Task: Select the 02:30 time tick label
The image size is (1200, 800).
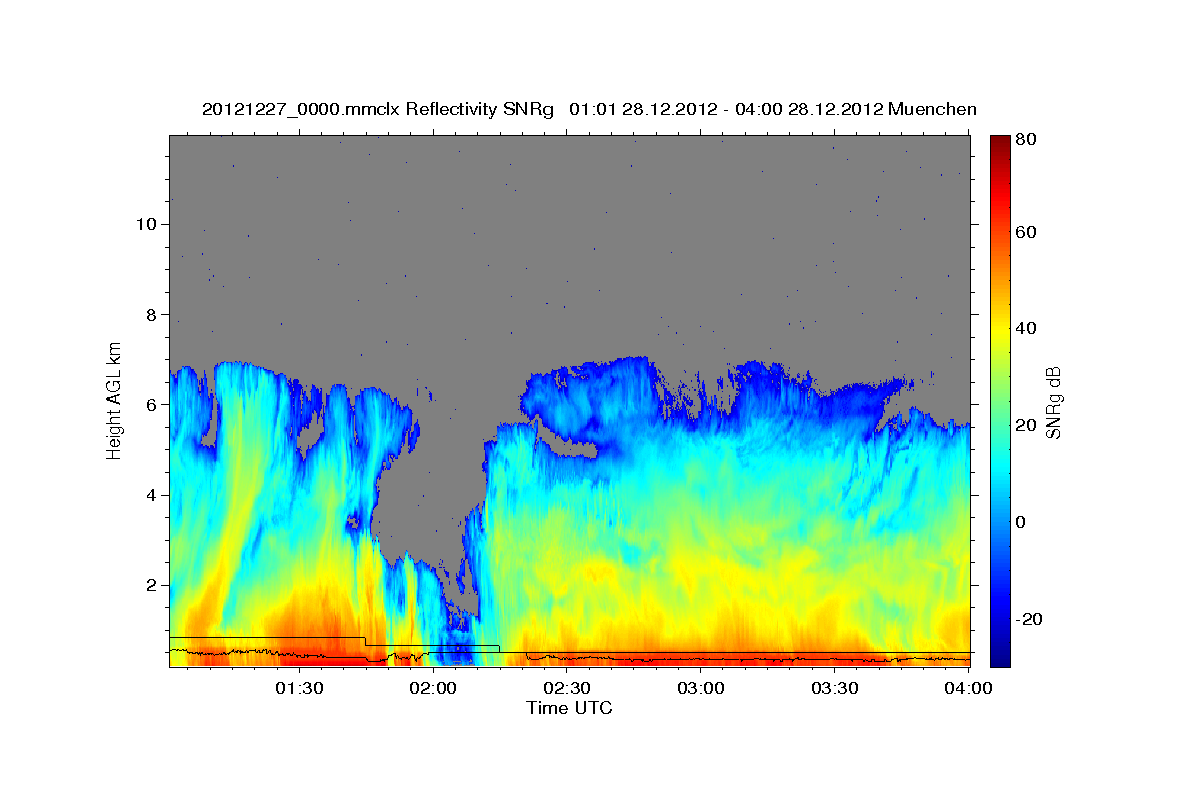Action: (x=566, y=688)
